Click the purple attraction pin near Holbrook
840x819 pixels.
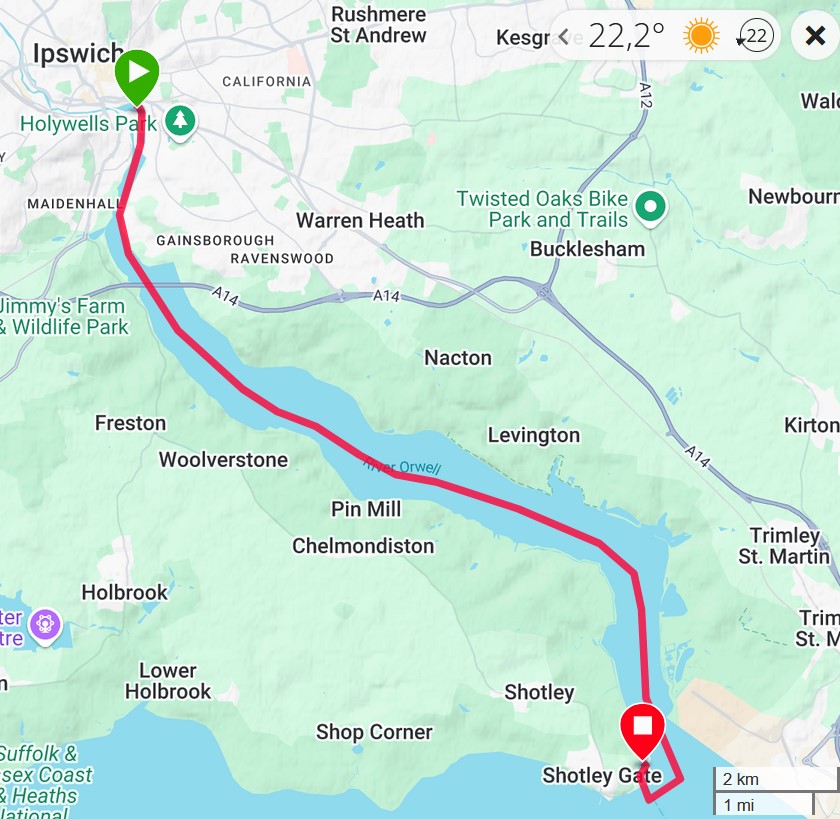(45, 626)
